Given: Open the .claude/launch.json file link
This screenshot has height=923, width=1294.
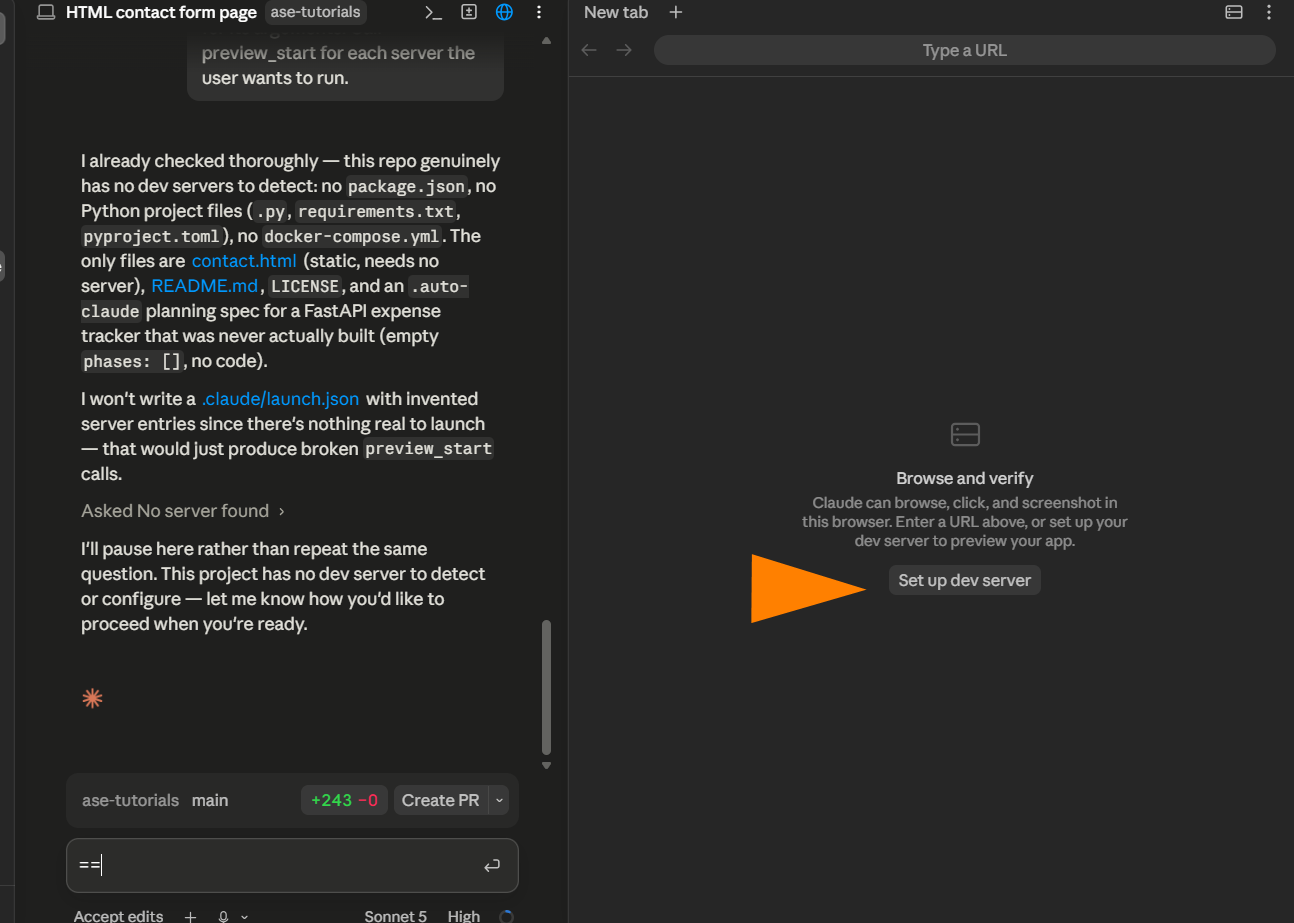Looking at the screenshot, I should [x=280, y=399].
